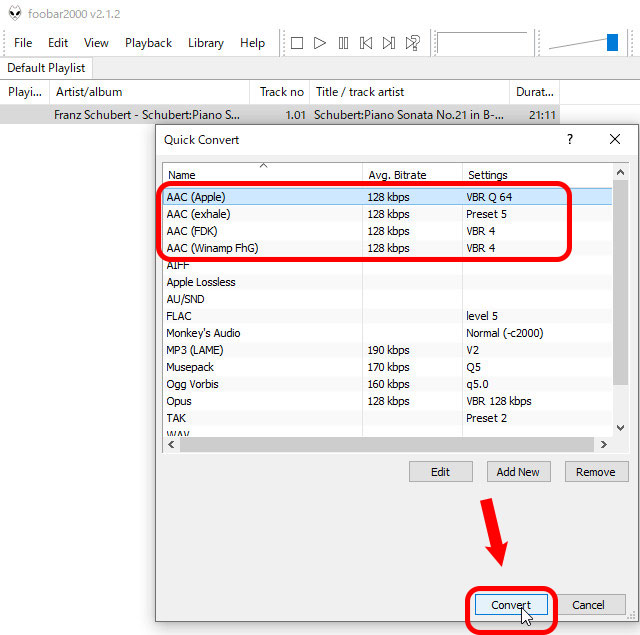640x635 pixels.
Task: Click the Stop playback icon
Action: (x=297, y=43)
